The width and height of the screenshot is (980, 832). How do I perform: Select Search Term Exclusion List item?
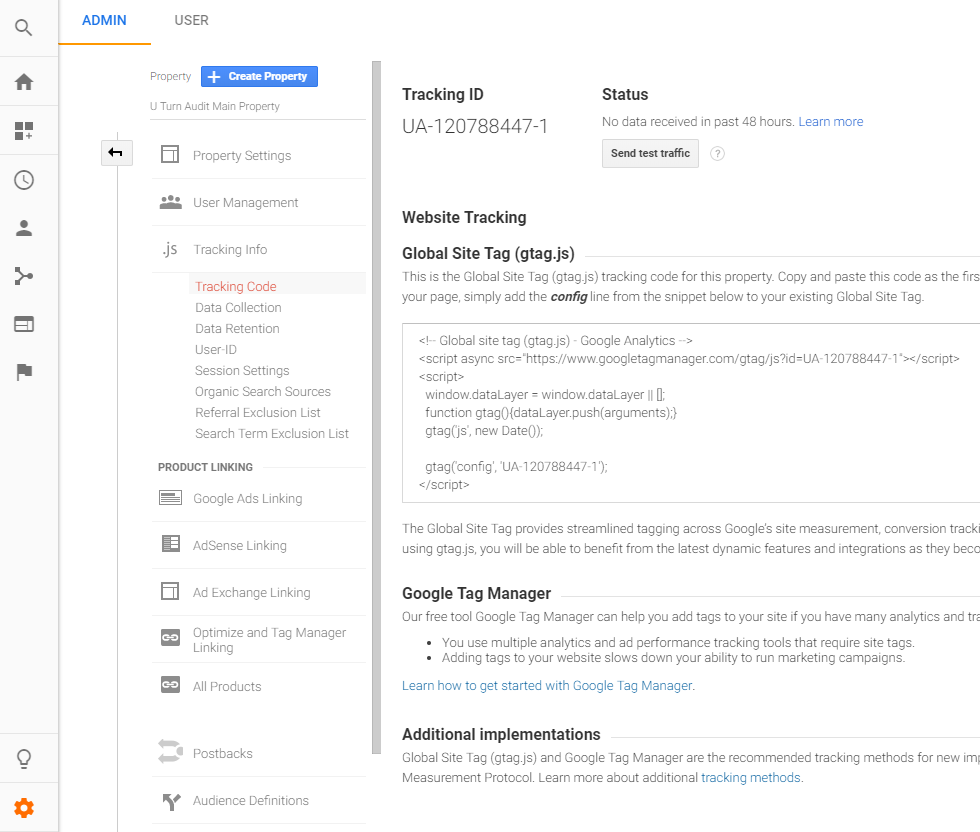click(272, 434)
